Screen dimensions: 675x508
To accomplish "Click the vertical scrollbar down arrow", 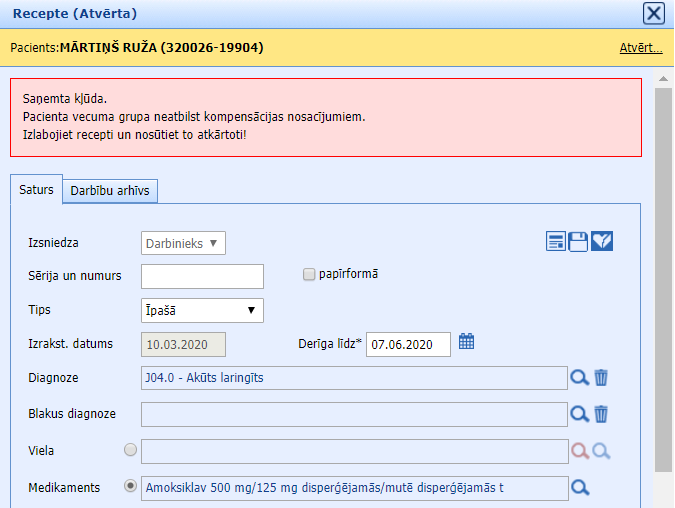I will 663,499.
